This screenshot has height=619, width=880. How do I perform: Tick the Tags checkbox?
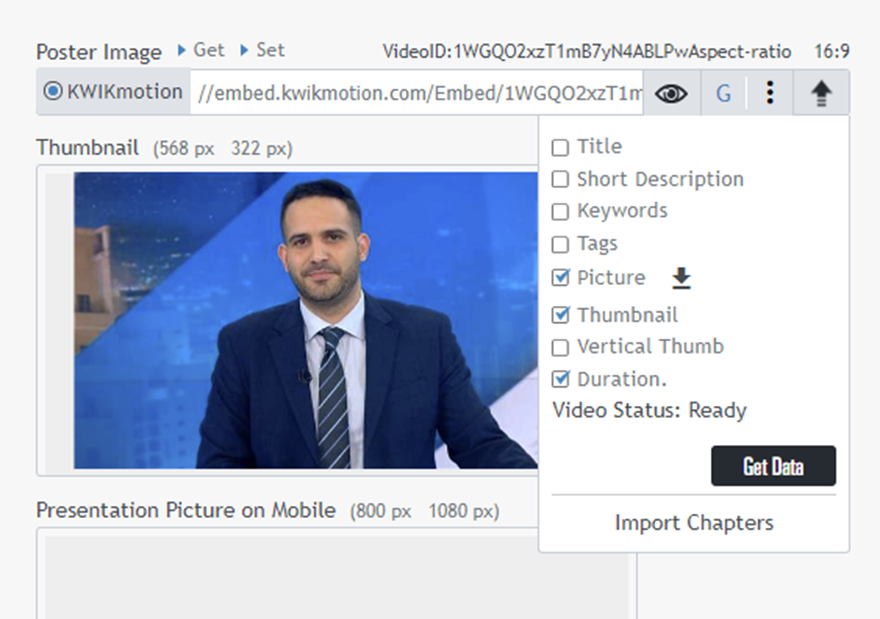point(560,245)
